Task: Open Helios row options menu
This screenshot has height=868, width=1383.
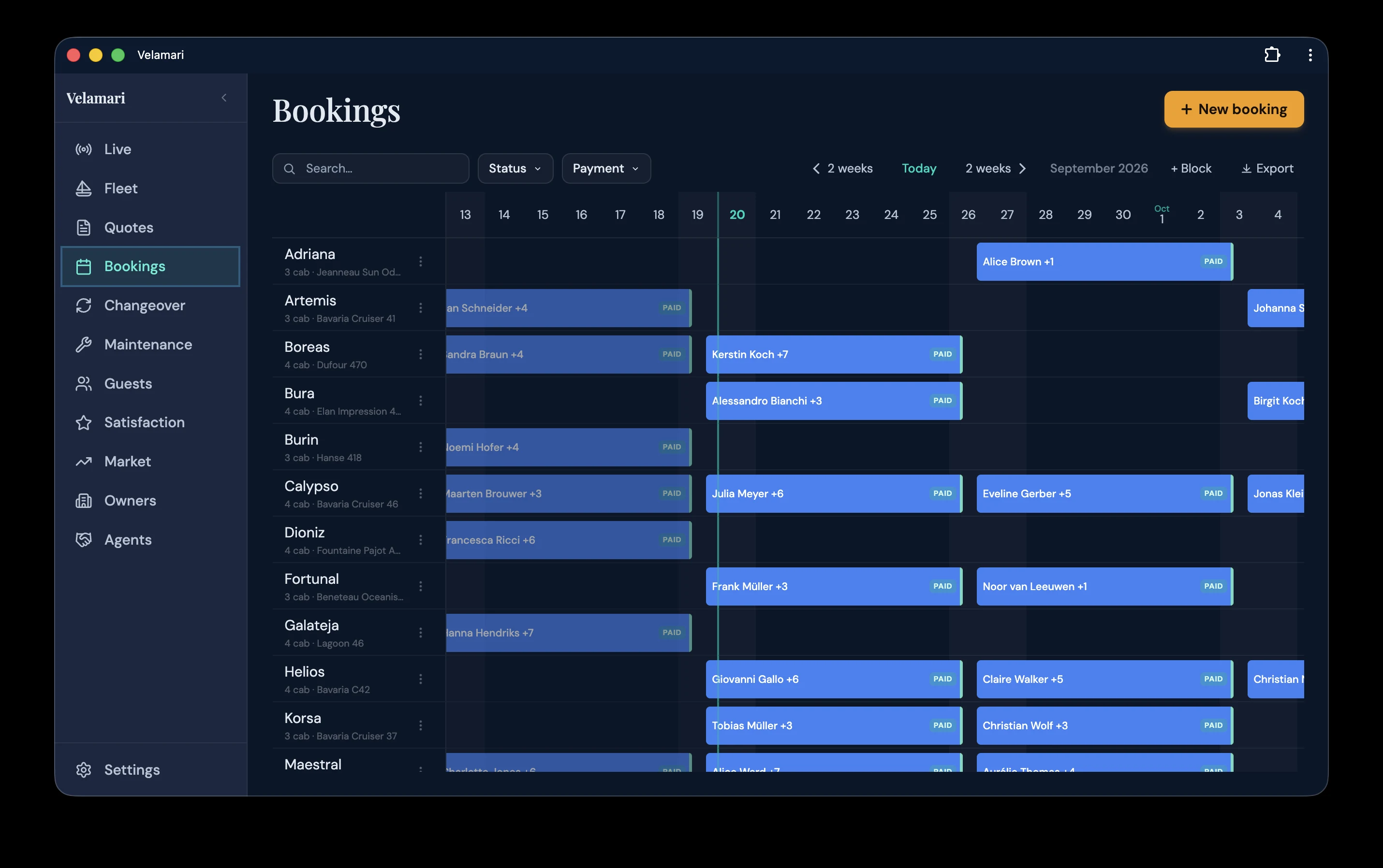Action: click(420, 679)
